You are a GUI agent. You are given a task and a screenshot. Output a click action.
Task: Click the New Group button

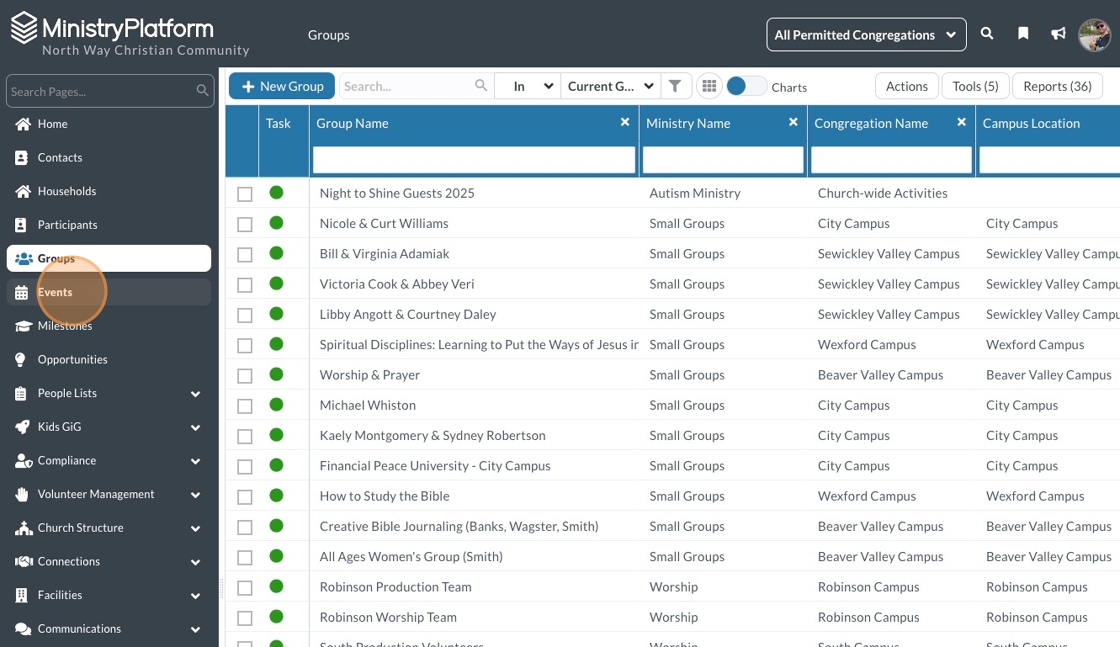coord(282,86)
